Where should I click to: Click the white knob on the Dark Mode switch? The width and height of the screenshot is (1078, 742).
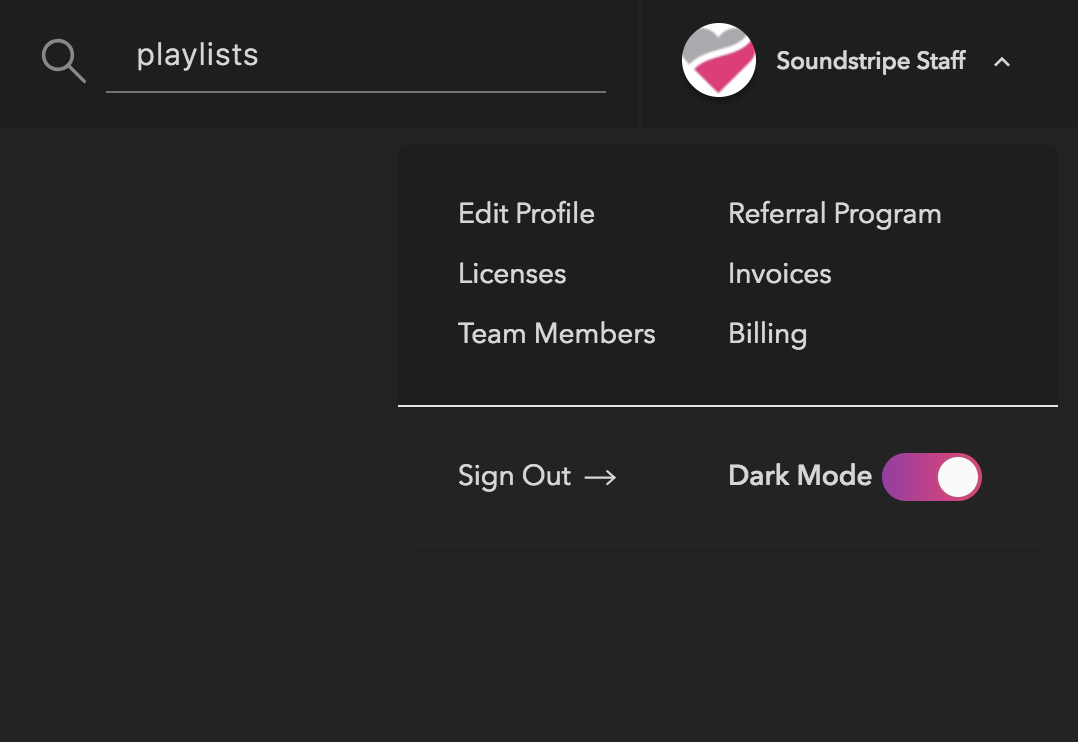click(x=958, y=477)
